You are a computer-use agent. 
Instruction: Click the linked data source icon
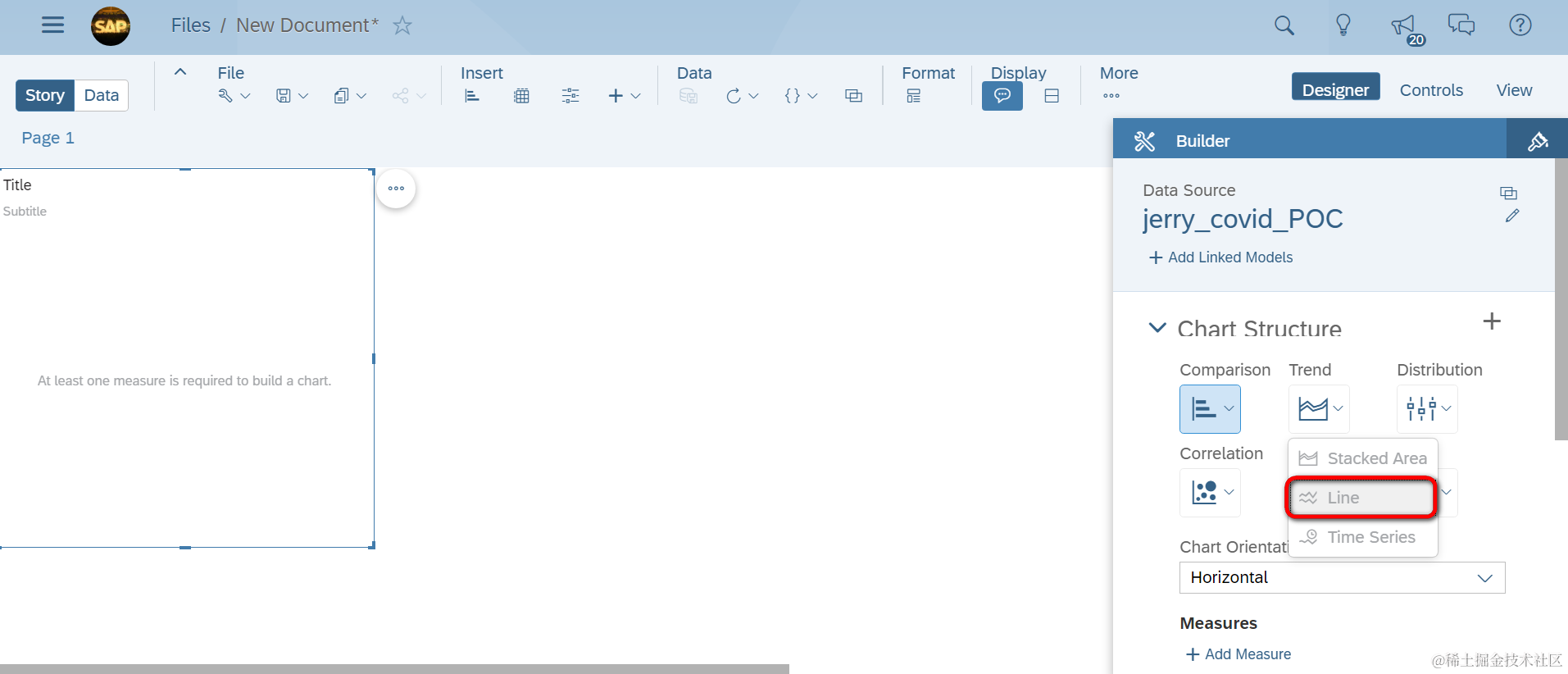(x=1508, y=193)
